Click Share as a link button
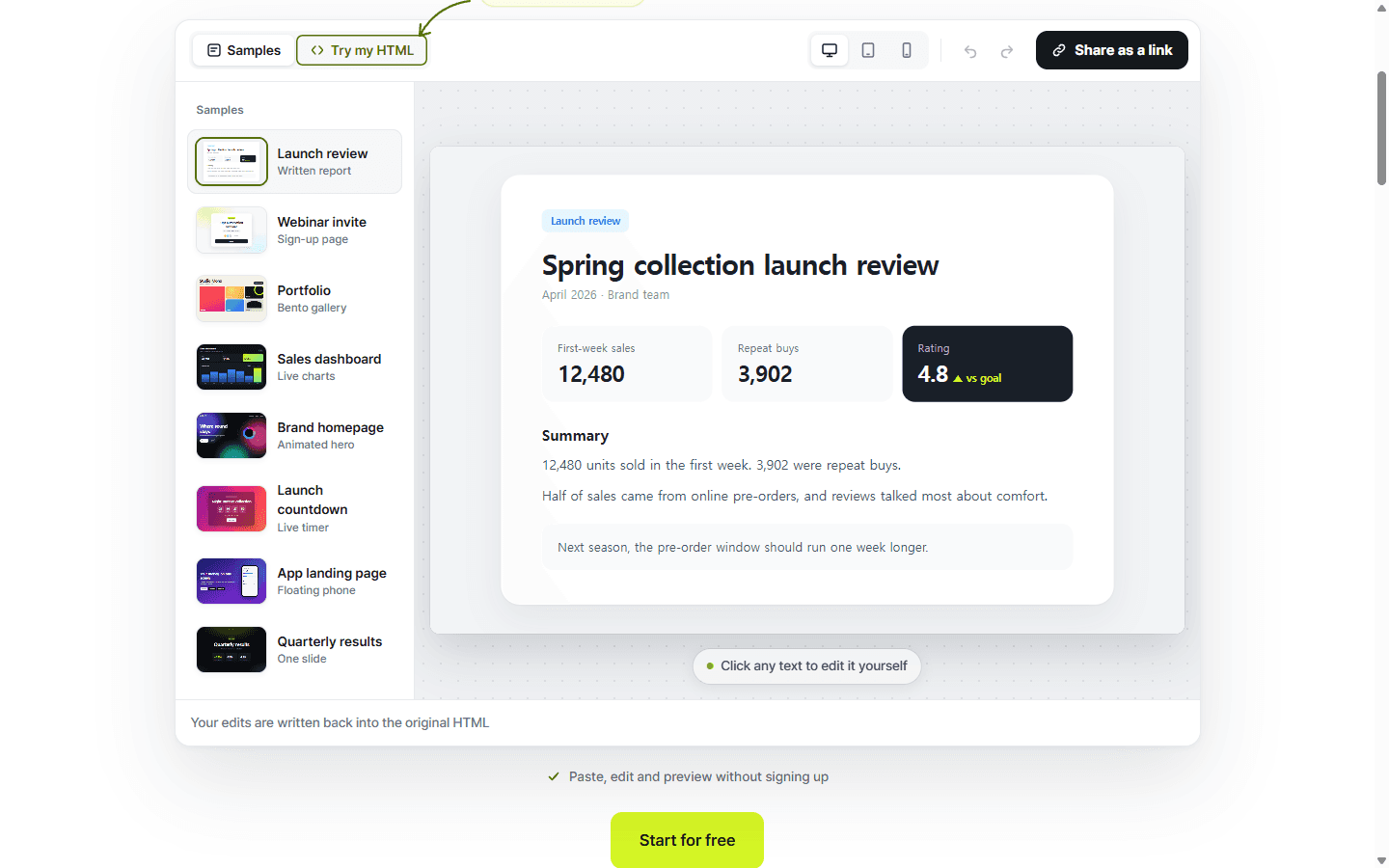 click(1112, 50)
